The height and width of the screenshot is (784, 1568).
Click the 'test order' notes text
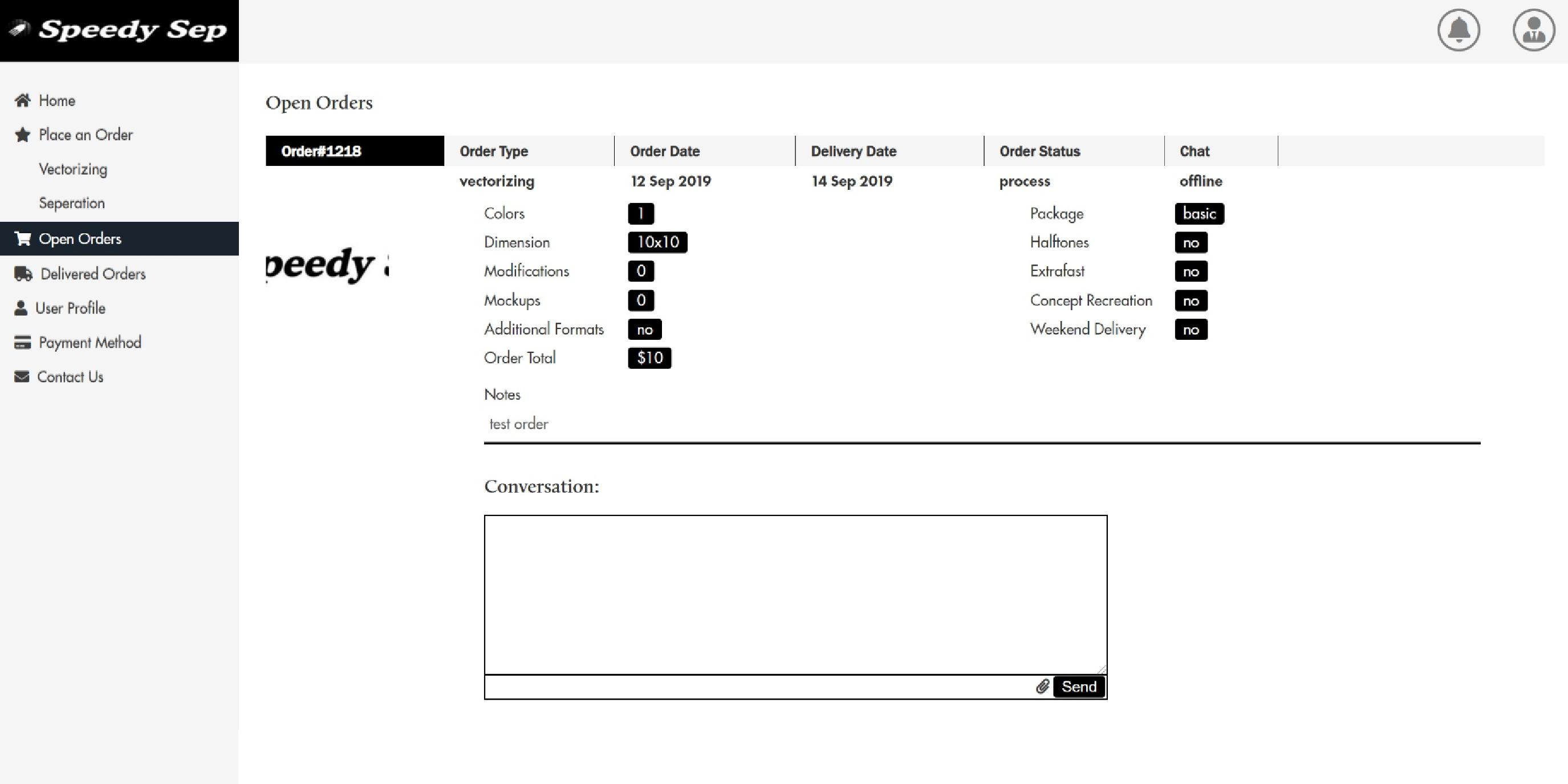point(519,424)
